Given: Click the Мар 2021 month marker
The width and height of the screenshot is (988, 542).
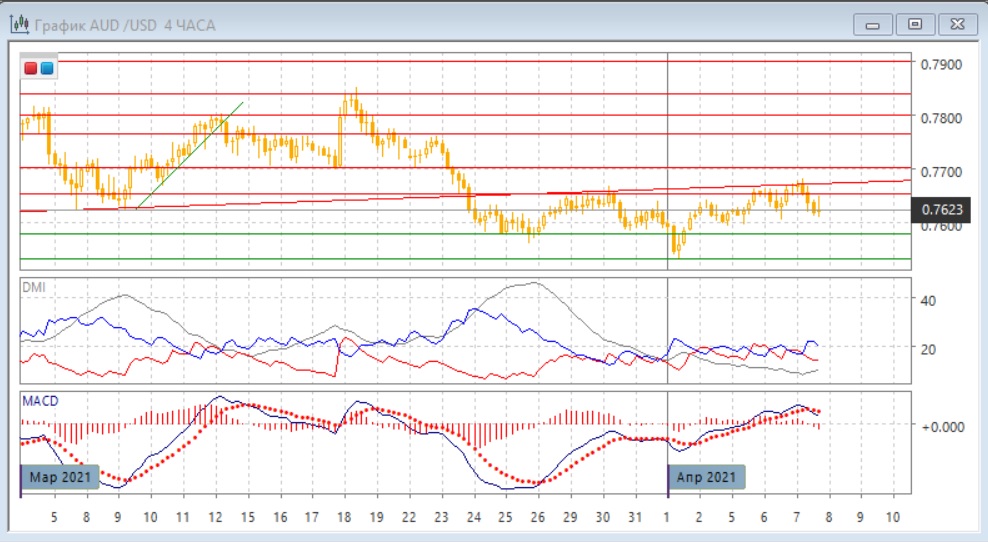Looking at the screenshot, I should pyautogui.click(x=60, y=477).
